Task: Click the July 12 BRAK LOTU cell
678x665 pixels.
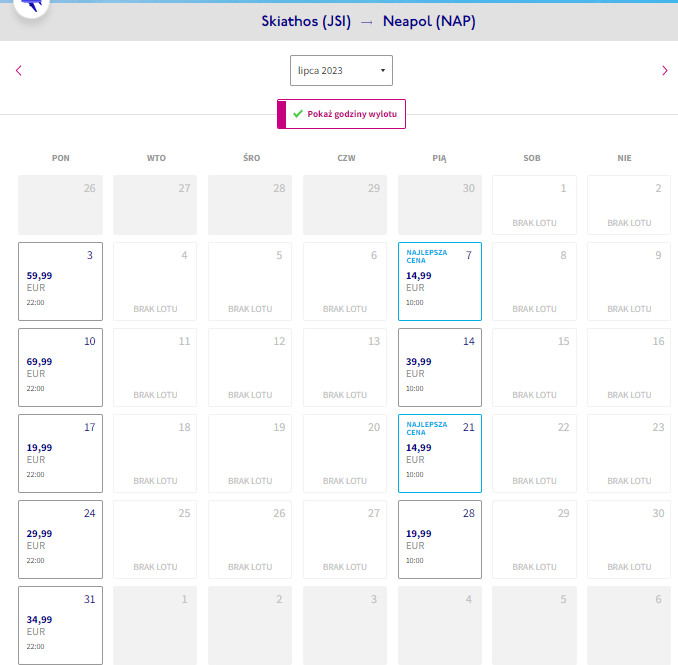Action: pos(250,368)
